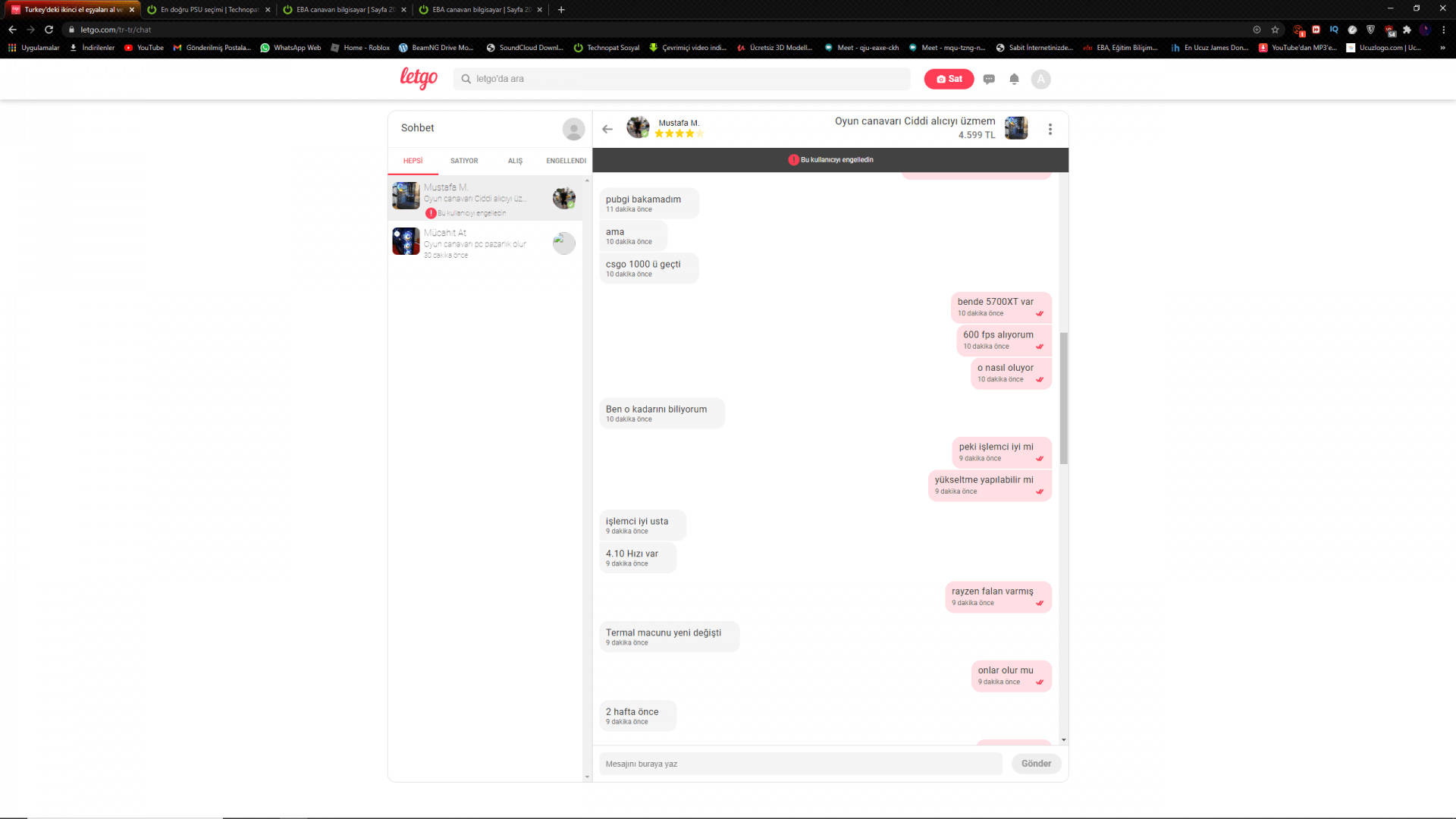Screen dimensions: 1456x819
Task: Click the chat scrollbar down arrow
Action: click(x=1064, y=740)
